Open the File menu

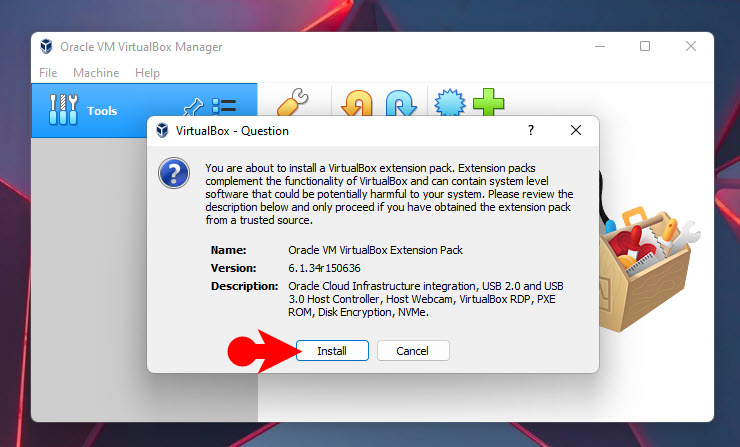click(48, 73)
